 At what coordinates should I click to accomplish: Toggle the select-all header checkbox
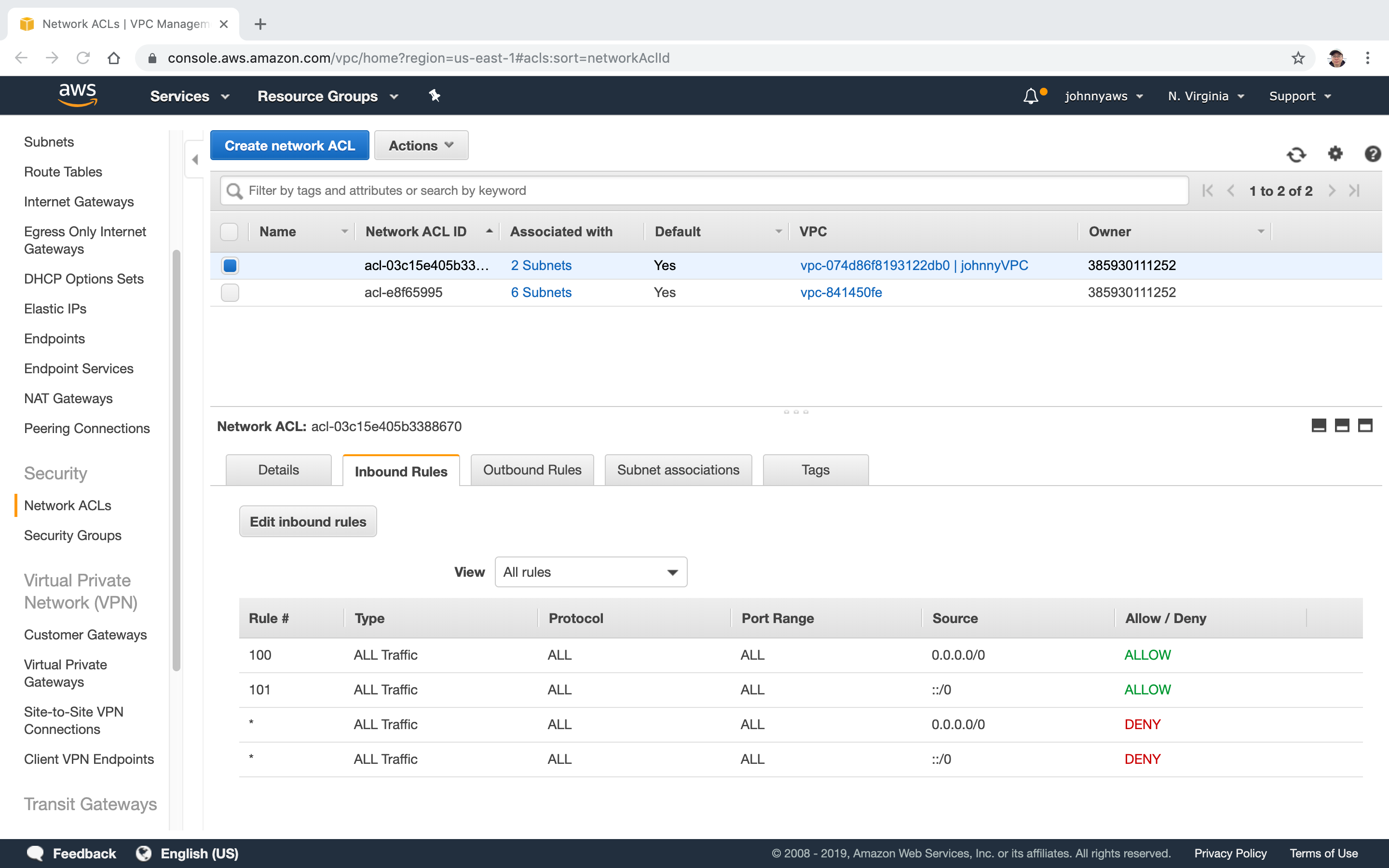click(x=229, y=232)
